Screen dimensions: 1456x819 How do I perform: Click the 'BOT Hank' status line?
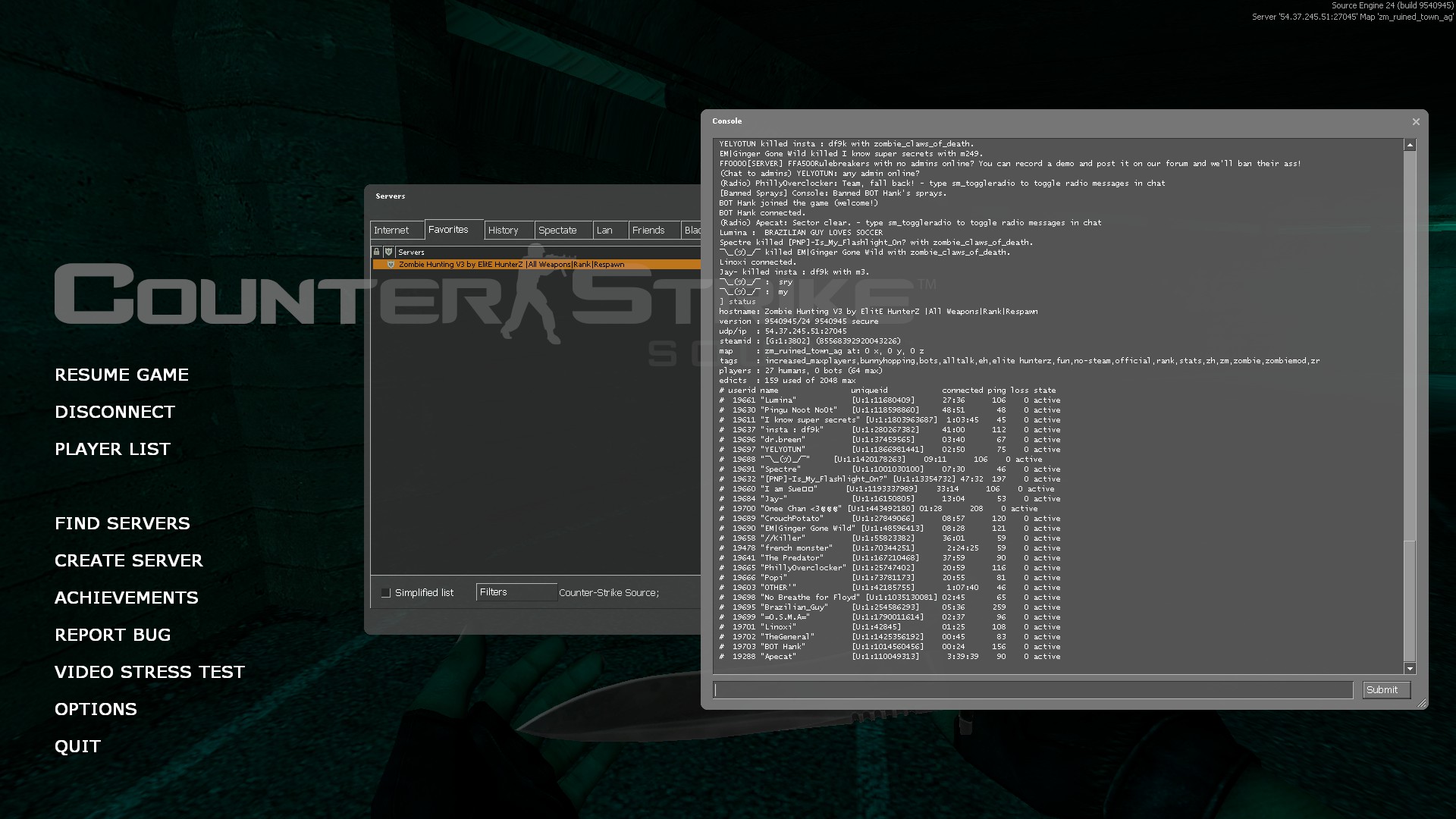[890, 647]
